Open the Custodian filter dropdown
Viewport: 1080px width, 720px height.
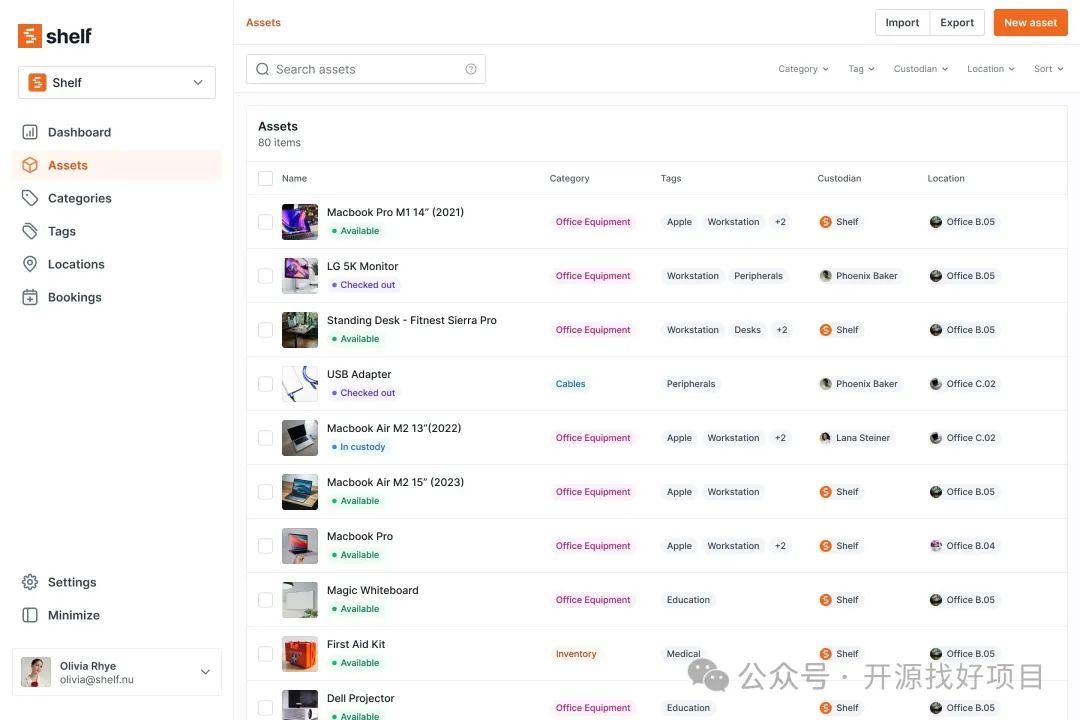pyautogui.click(x=921, y=69)
